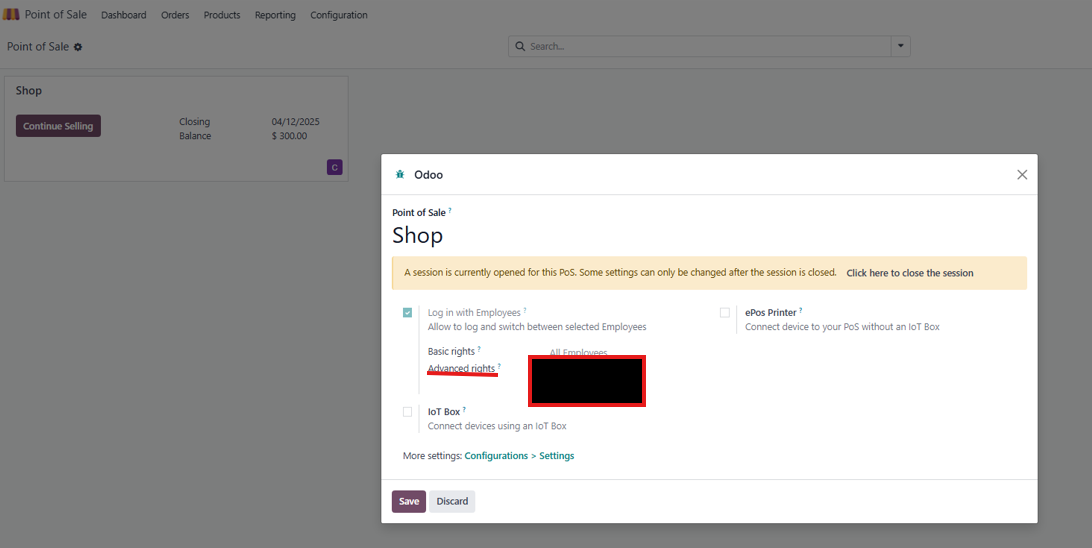
Task: Enable the ePos Printer checkbox
Action: coord(725,313)
